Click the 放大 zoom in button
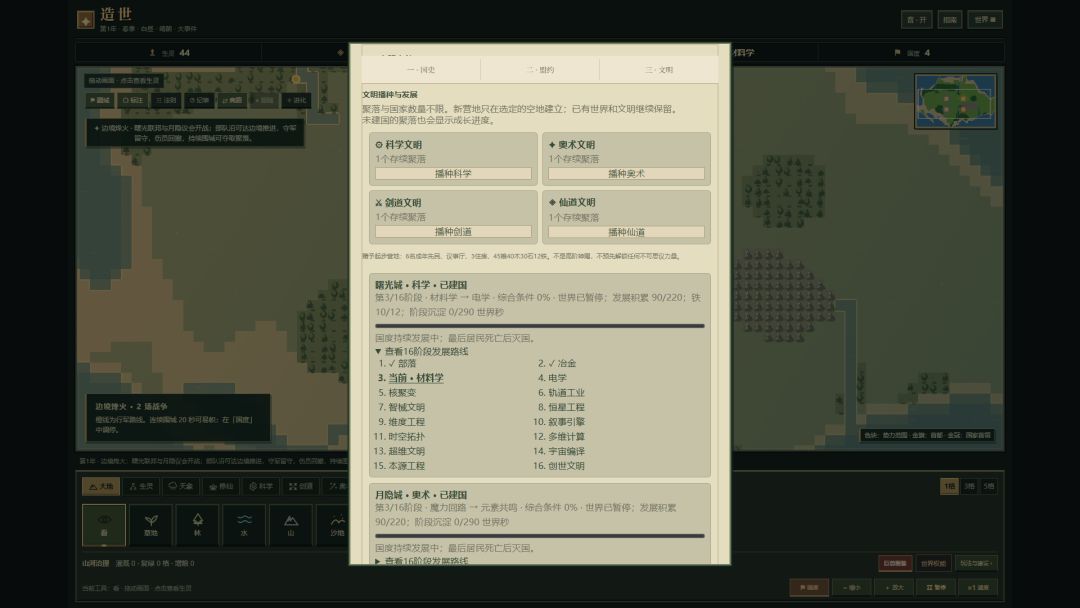Viewport: 1080px width, 608px height. pyautogui.click(x=894, y=587)
